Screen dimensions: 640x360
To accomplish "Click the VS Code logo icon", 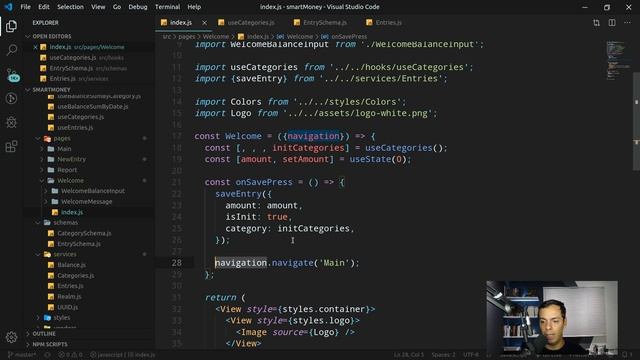I will click(x=8, y=7).
